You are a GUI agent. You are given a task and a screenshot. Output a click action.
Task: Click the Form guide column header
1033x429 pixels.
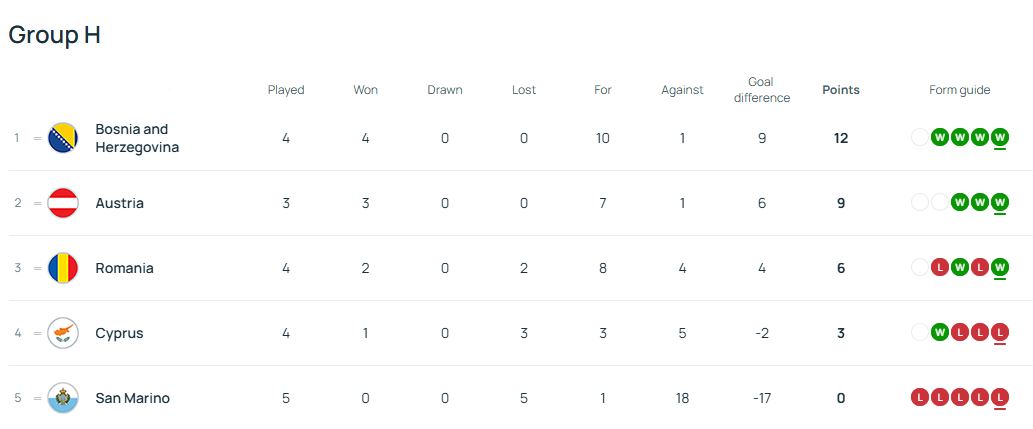pyautogui.click(x=960, y=90)
